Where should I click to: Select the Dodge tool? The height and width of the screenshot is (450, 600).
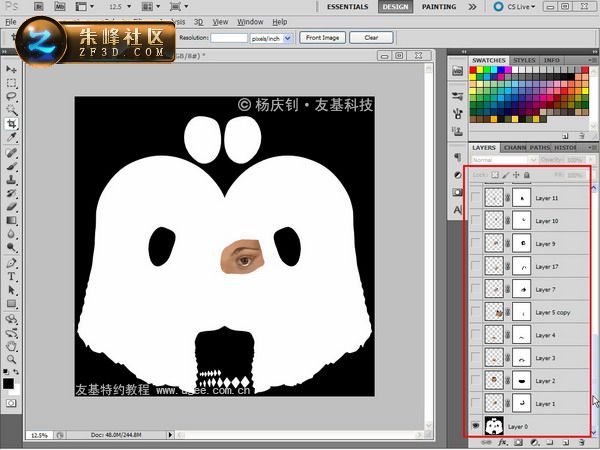[11, 248]
